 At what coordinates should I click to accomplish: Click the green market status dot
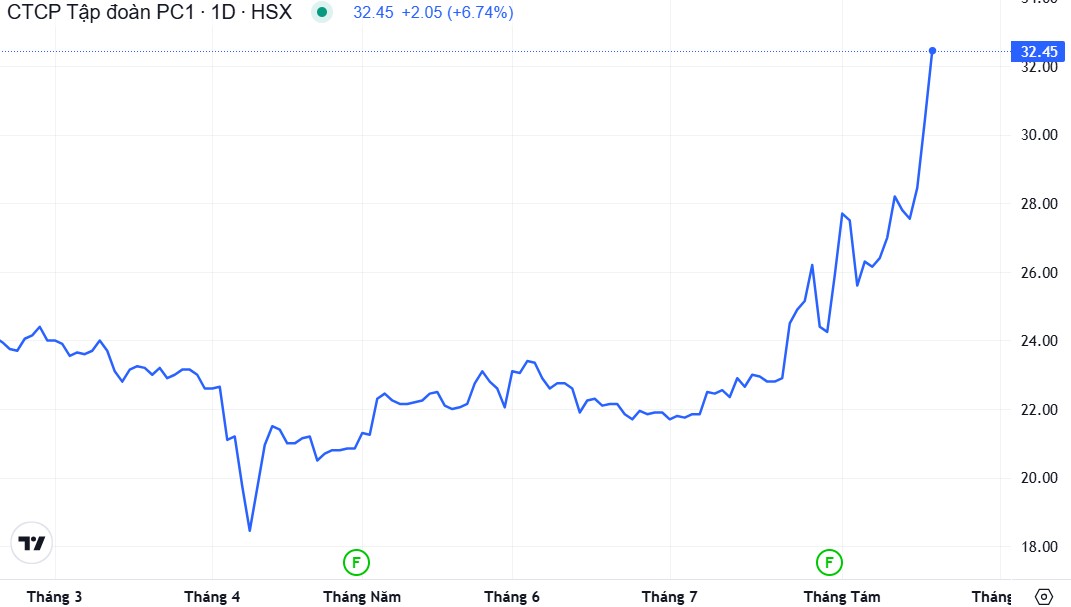(321, 13)
